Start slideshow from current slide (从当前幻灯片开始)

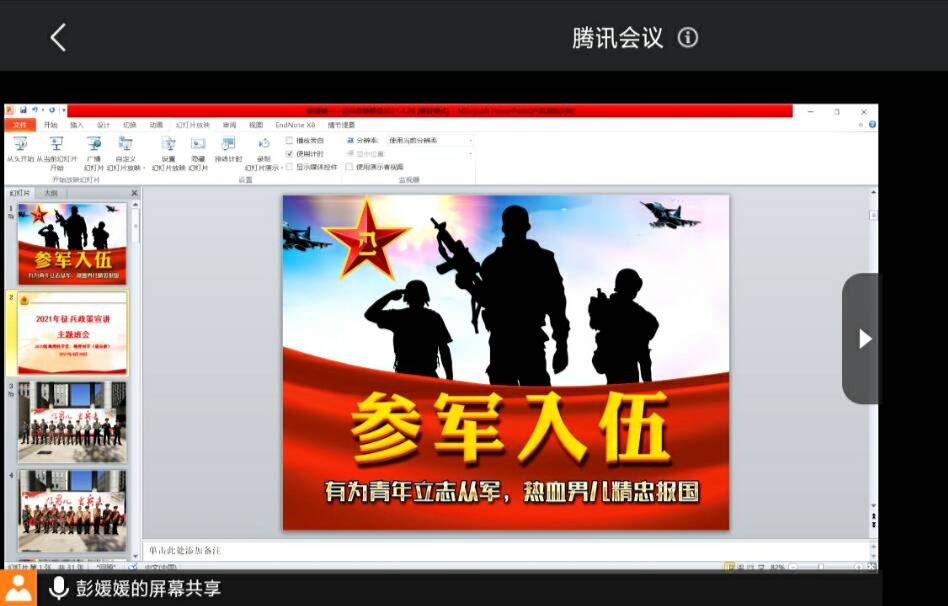tap(56, 144)
